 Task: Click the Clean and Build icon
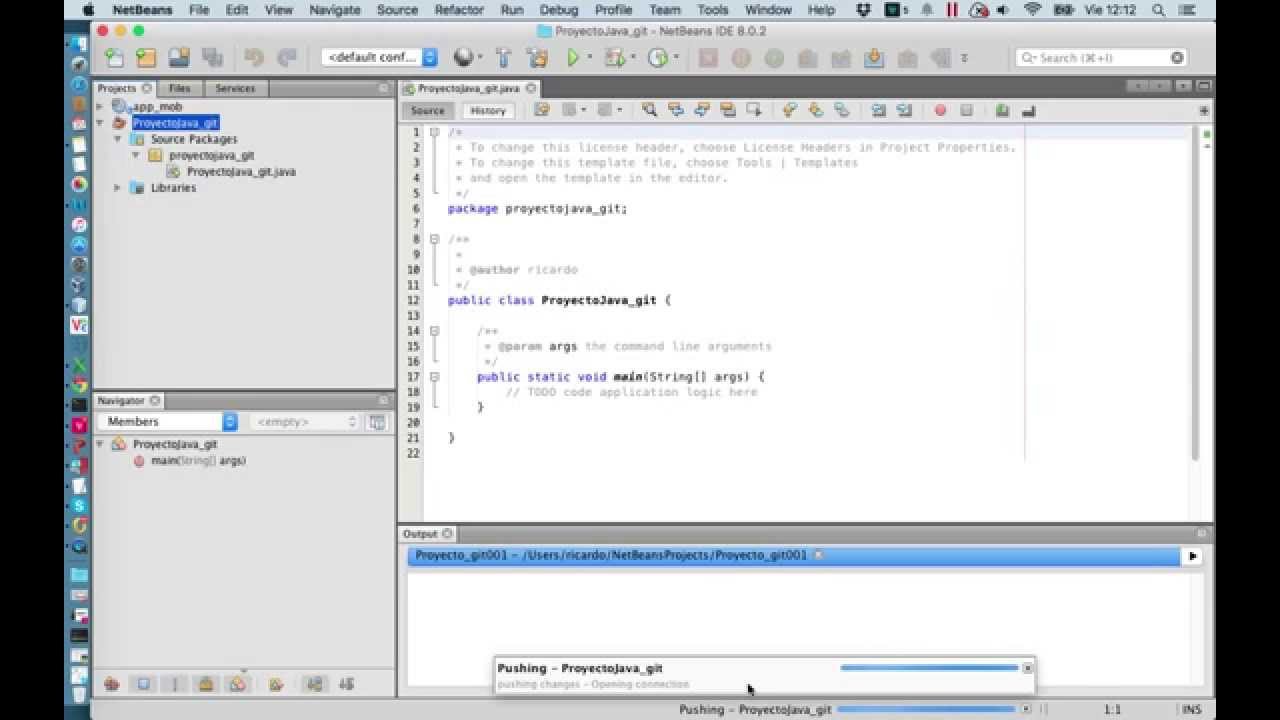(538, 58)
